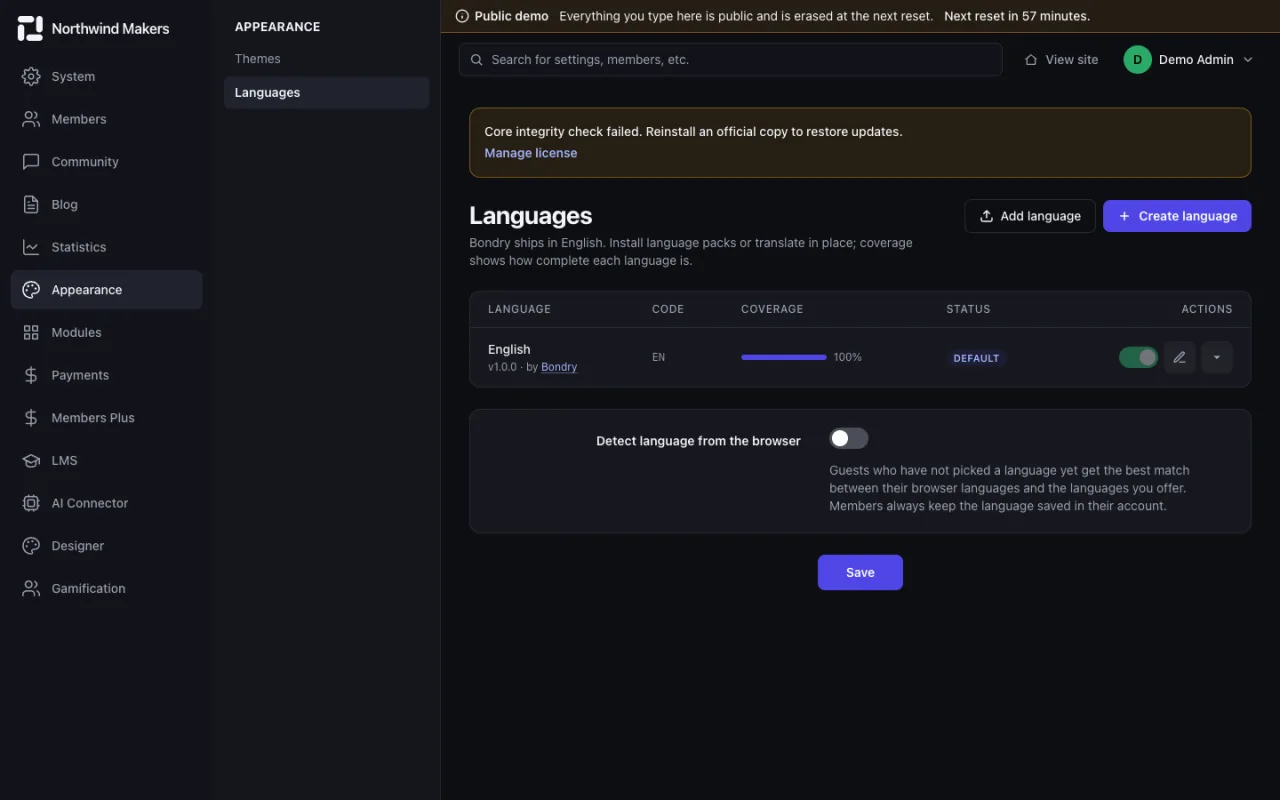This screenshot has width=1280, height=800.
Task: Click the 100% coverage value
Action: pyautogui.click(x=848, y=357)
